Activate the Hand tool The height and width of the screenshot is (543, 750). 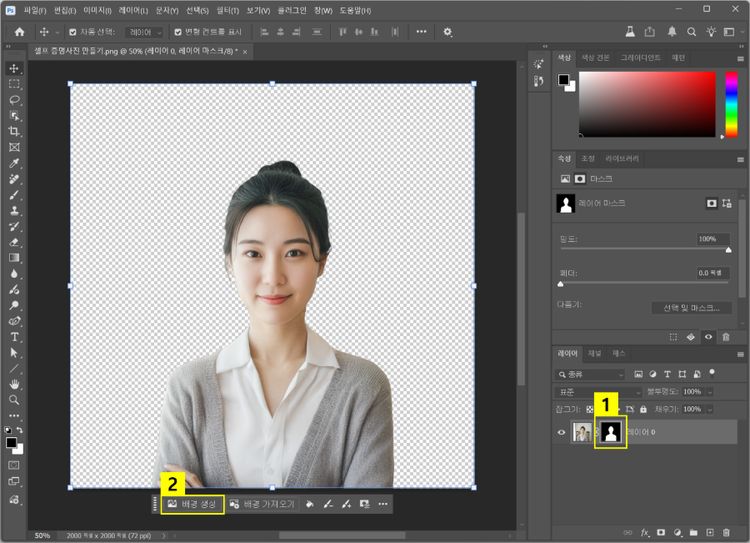coord(14,384)
